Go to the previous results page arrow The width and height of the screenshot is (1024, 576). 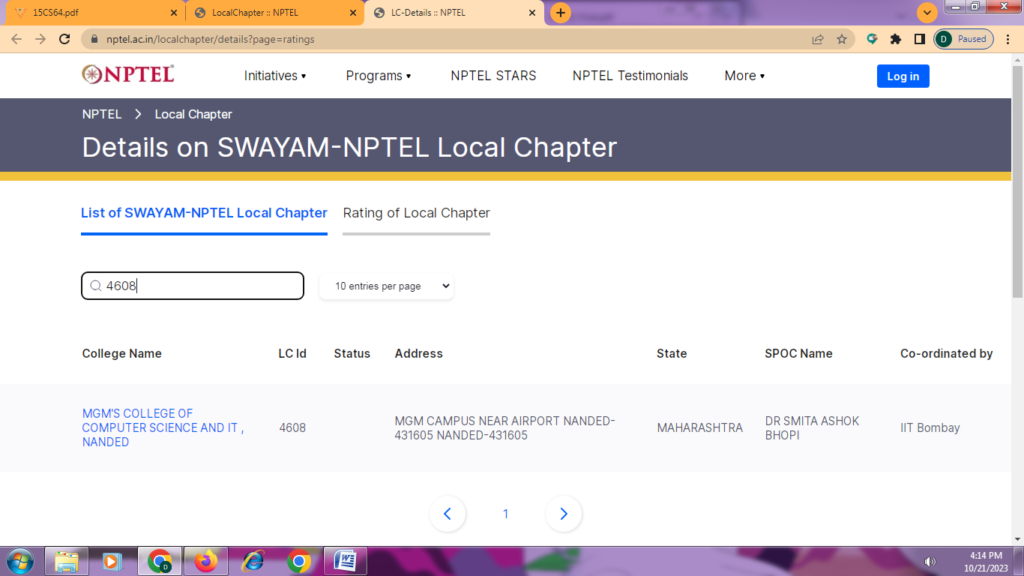[x=447, y=514]
